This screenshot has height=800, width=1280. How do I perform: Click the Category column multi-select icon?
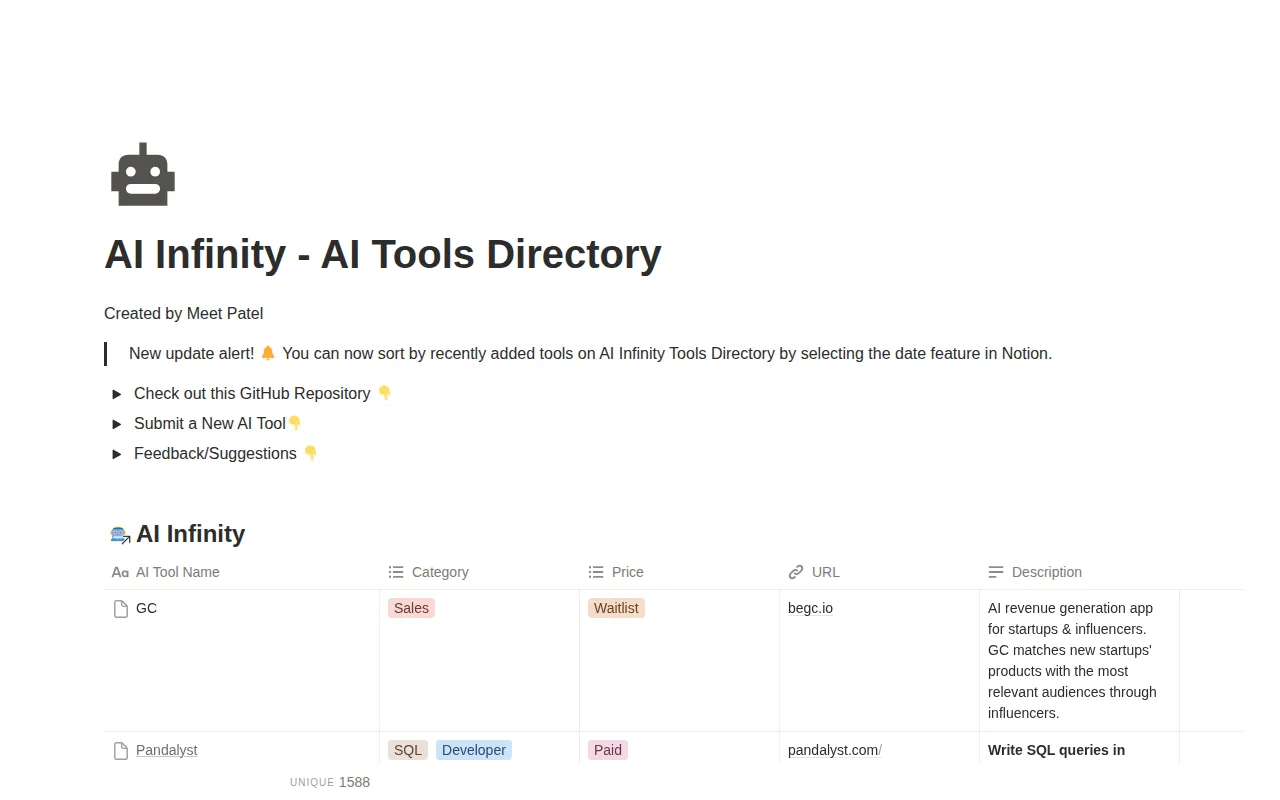pyautogui.click(x=396, y=573)
